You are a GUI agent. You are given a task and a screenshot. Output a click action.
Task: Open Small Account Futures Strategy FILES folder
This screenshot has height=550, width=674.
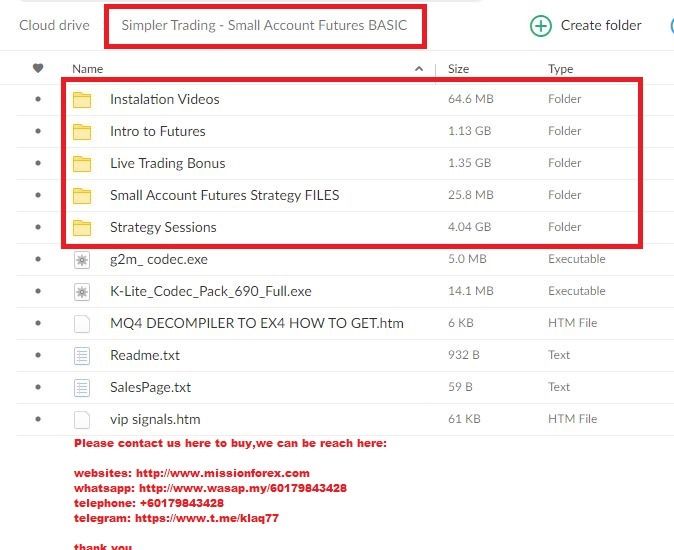pyautogui.click(x=224, y=195)
